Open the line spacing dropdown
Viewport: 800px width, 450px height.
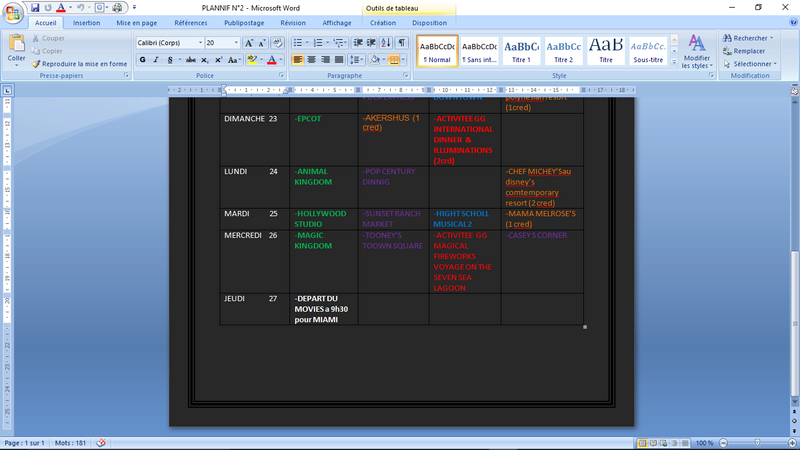coord(356,60)
